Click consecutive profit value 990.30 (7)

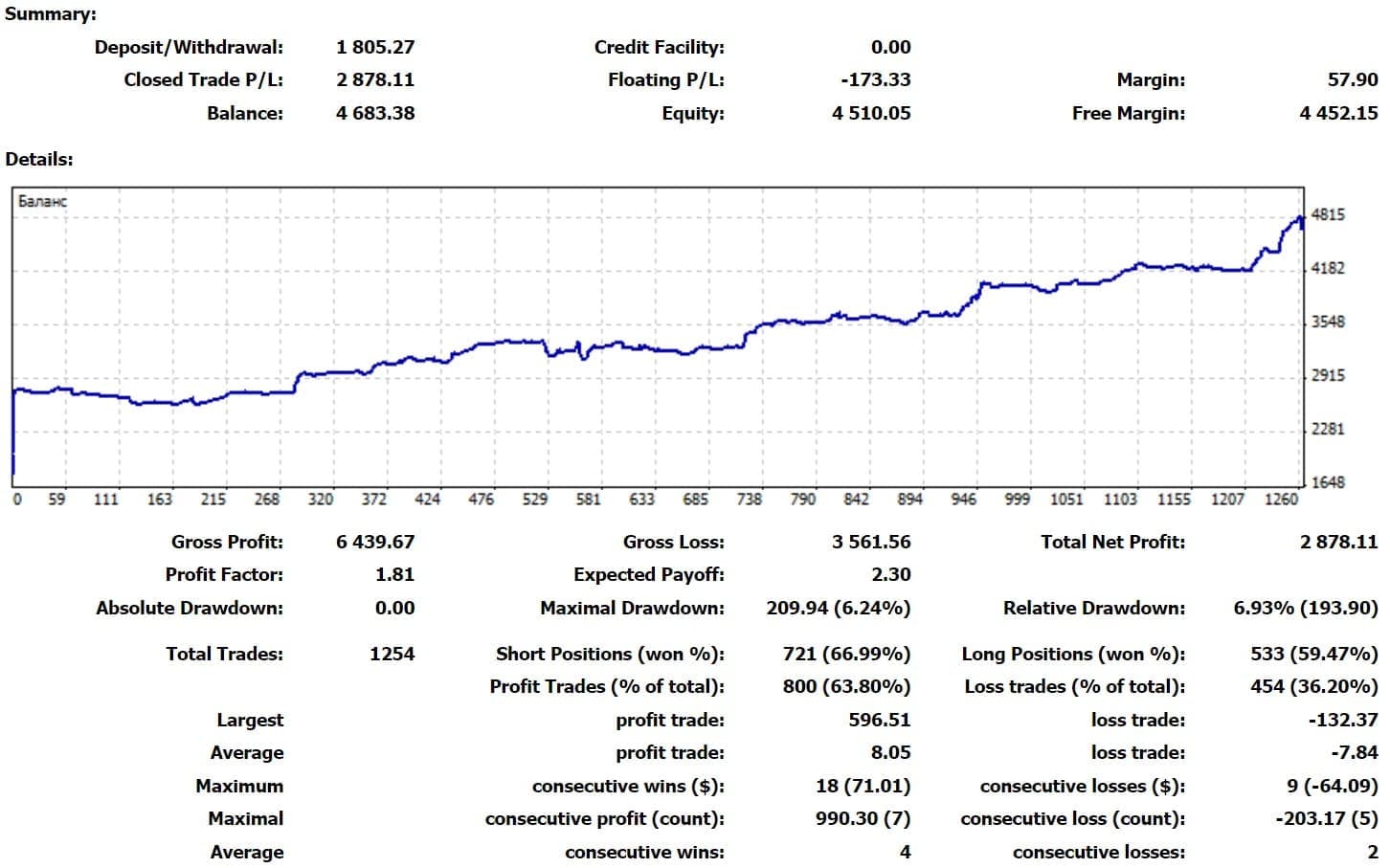[863, 818]
